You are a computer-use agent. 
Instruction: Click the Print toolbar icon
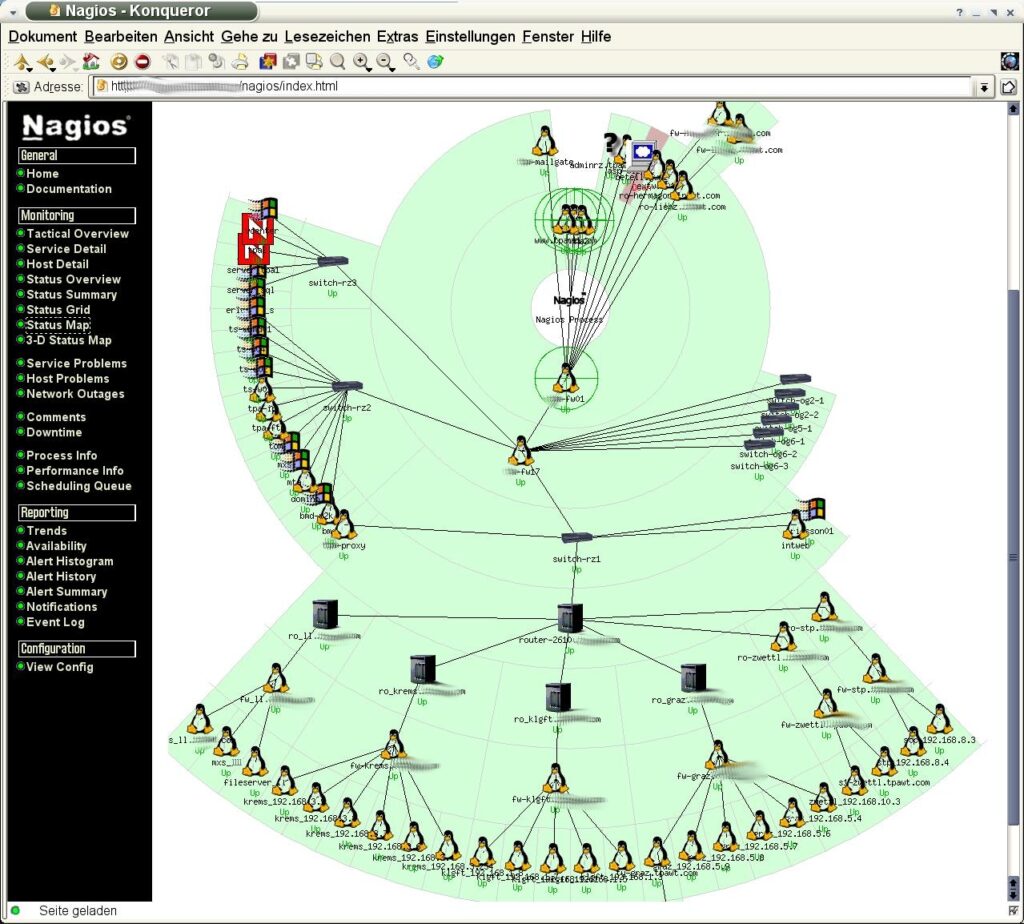point(240,62)
